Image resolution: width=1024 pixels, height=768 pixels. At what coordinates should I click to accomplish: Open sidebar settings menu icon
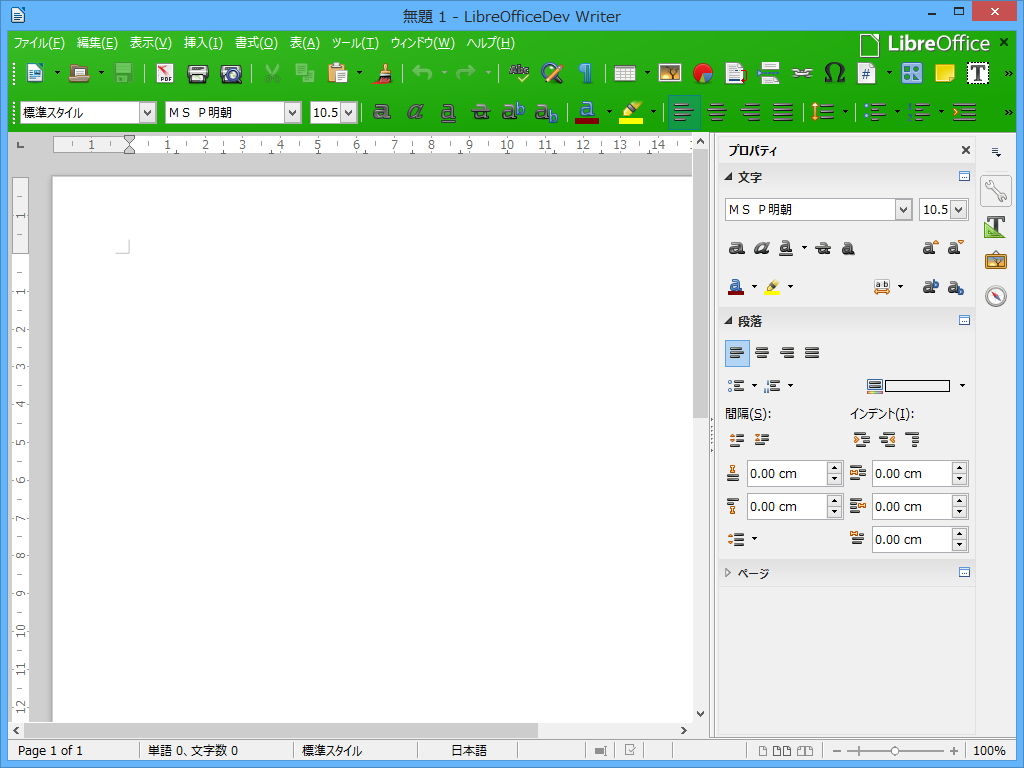[x=996, y=152]
